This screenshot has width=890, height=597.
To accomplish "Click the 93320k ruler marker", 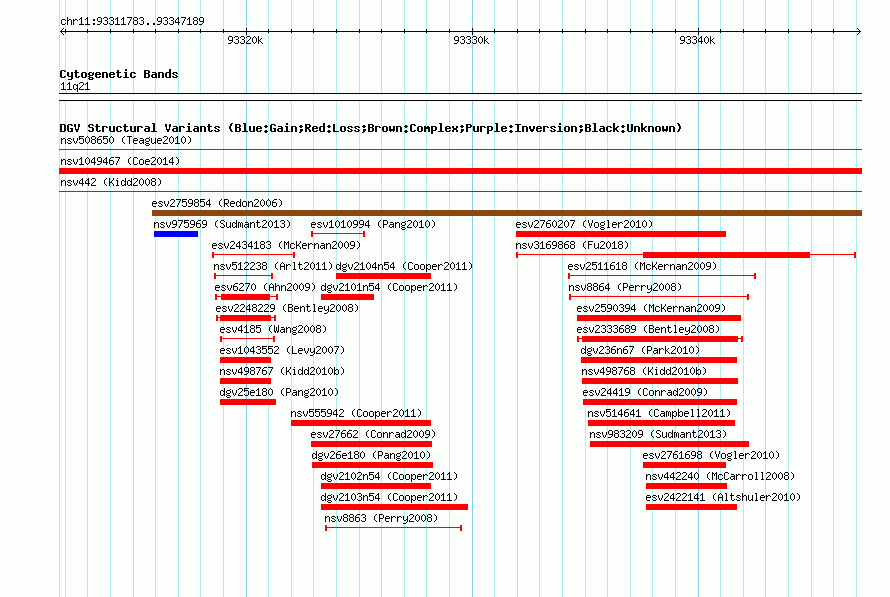I will [x=245, y=40].
